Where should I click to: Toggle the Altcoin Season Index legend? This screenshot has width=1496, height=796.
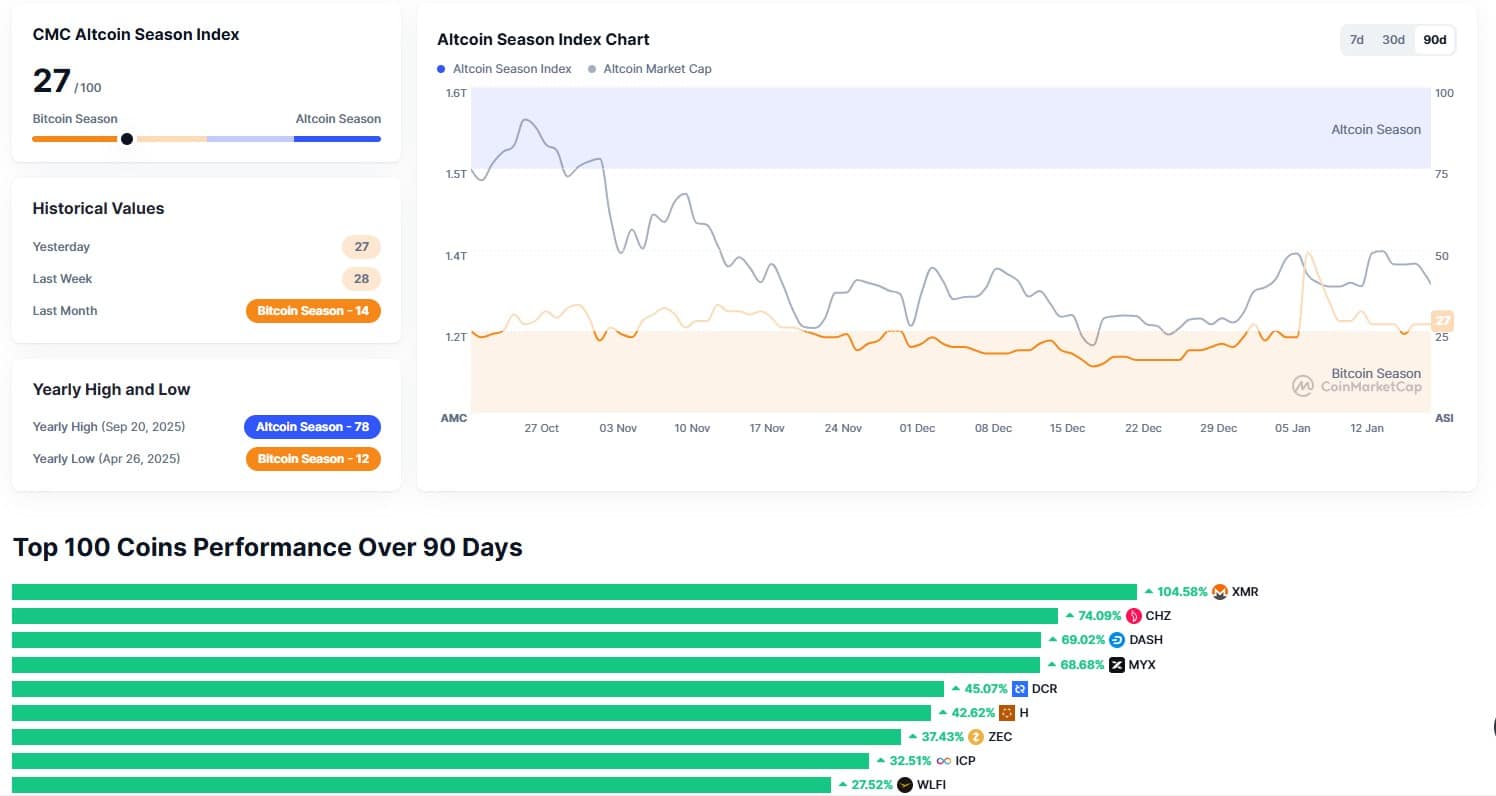coord(512,68)
